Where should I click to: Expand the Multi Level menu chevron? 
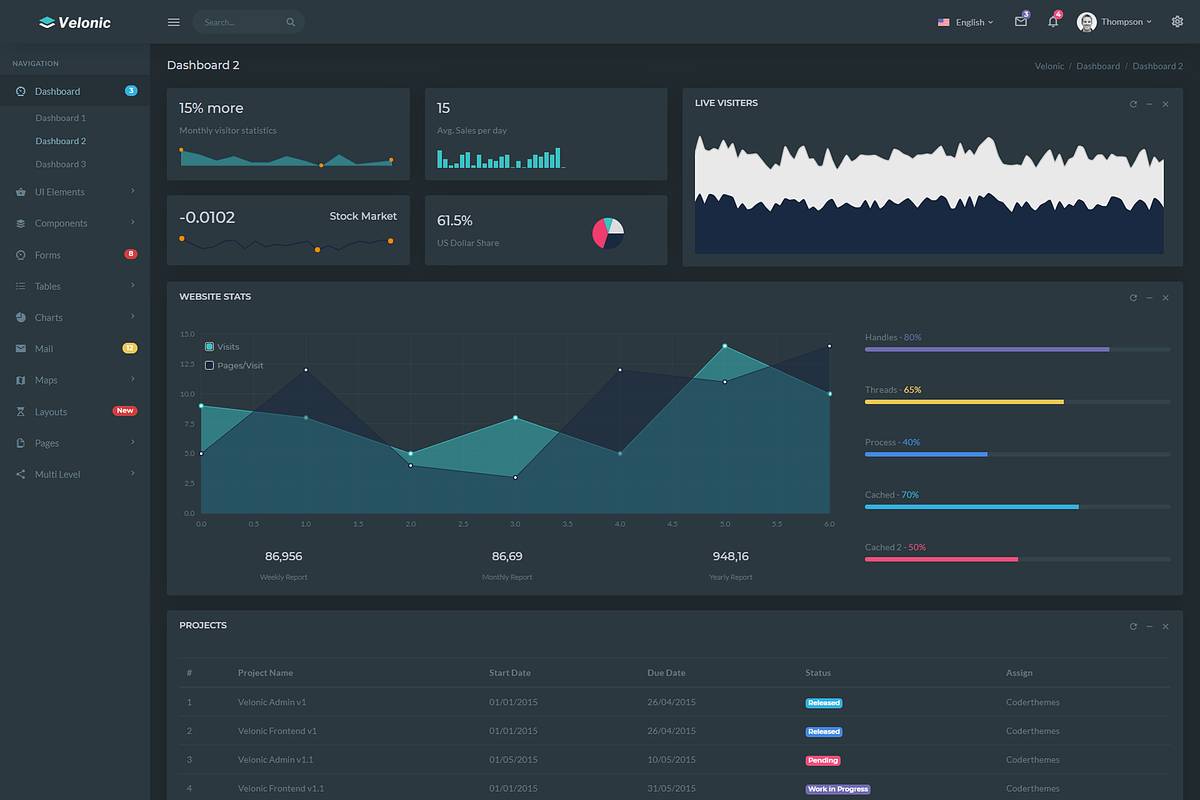tap(133, 473)
